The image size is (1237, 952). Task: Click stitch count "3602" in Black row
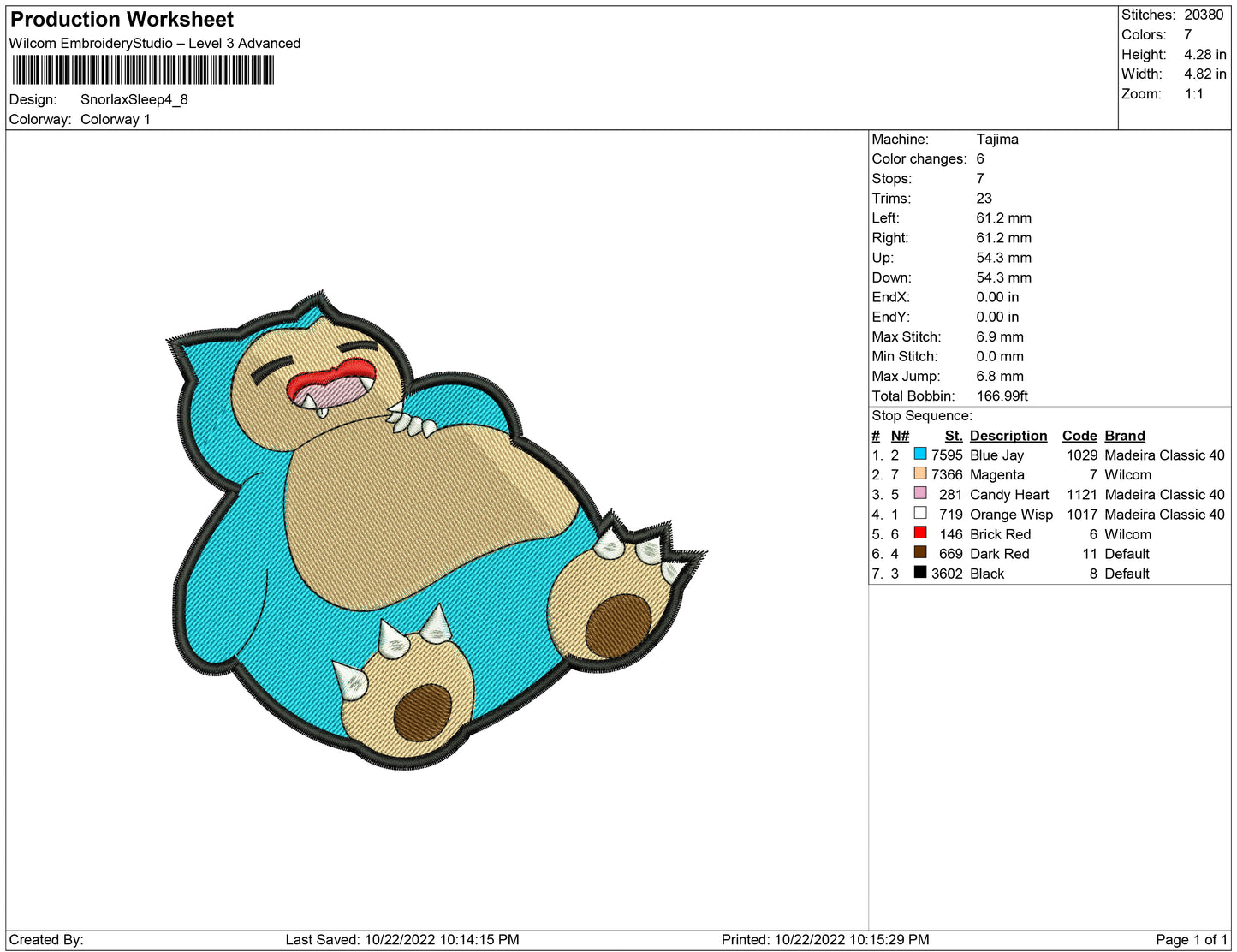tap(948, 574)
